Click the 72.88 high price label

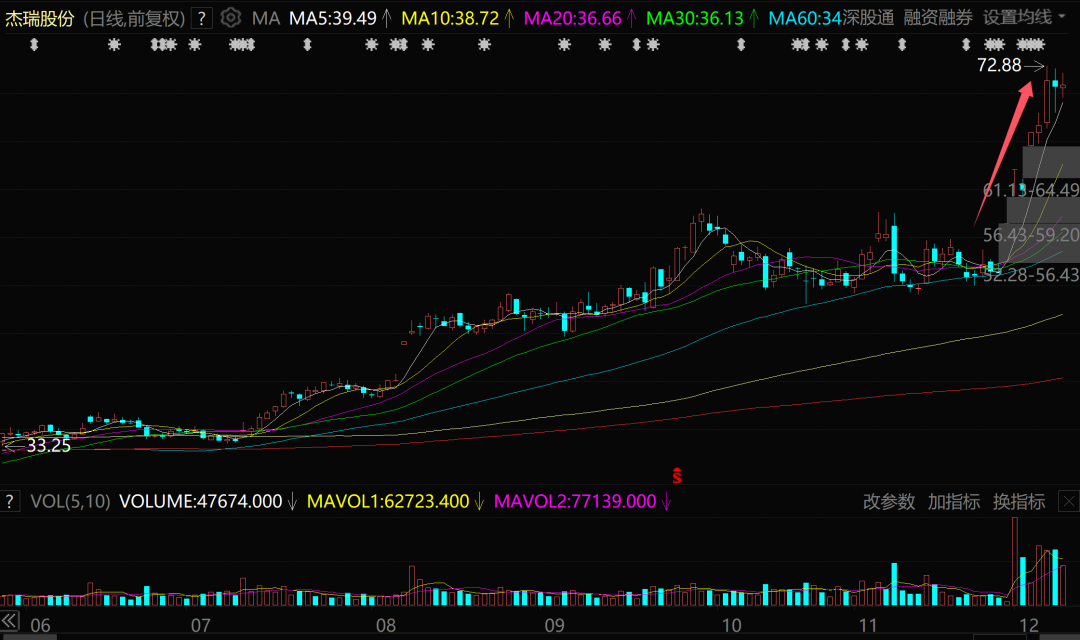point(999,65)
